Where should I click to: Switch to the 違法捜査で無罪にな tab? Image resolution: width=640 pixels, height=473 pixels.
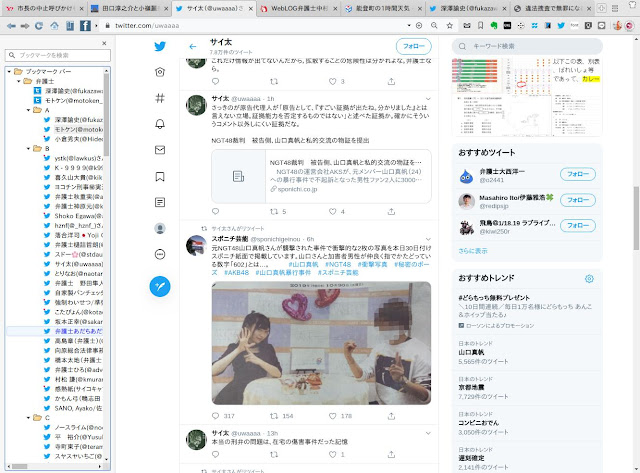pyautogui.click(x=552, y=9)
